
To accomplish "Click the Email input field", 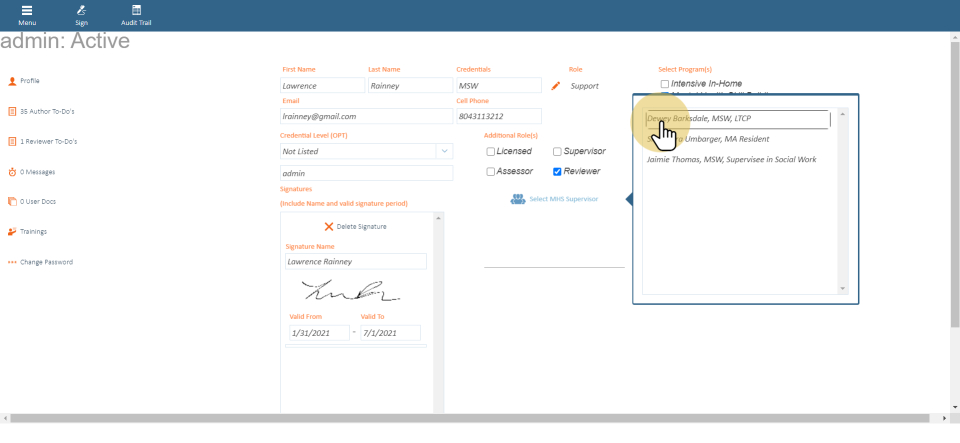I will coord(366,116).
